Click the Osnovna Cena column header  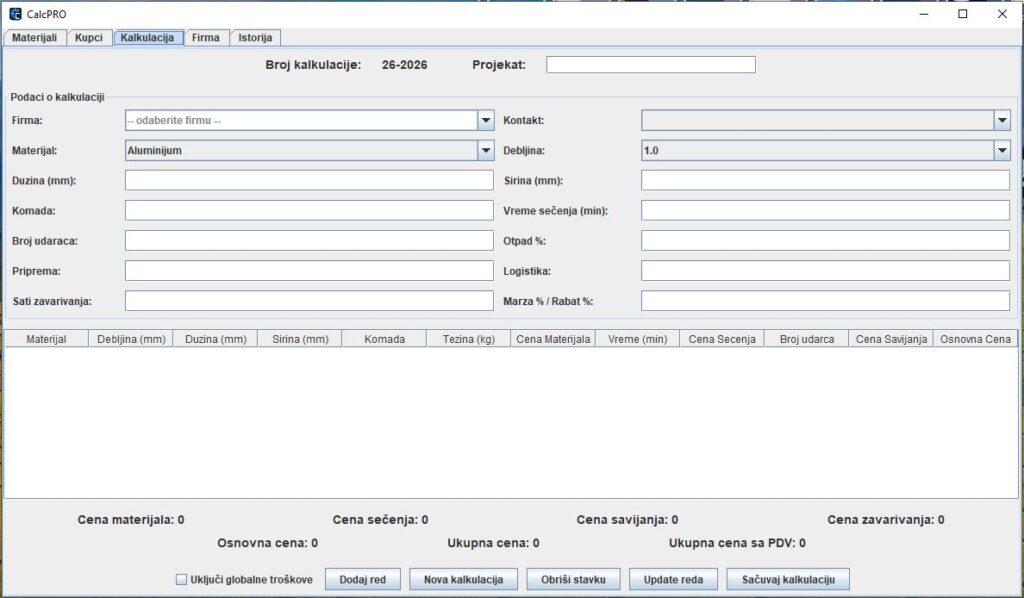975,339
